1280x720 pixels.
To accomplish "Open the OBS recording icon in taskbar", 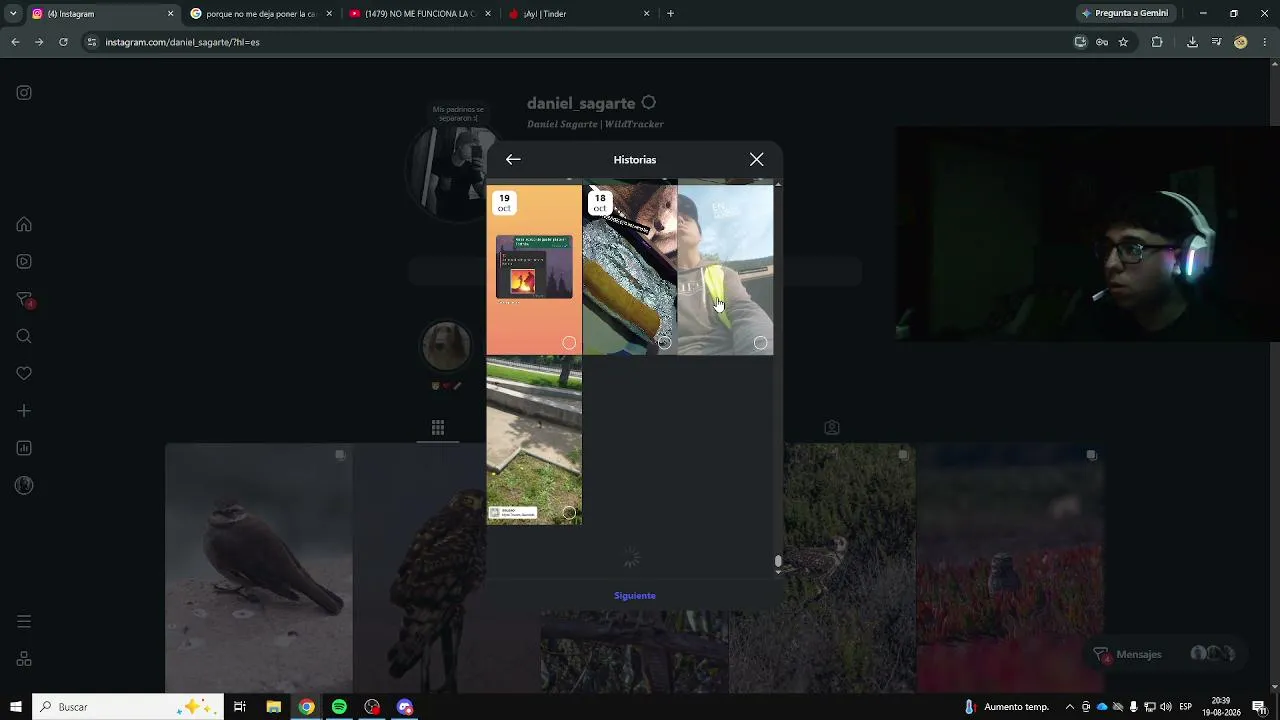I will pos(372,707).
